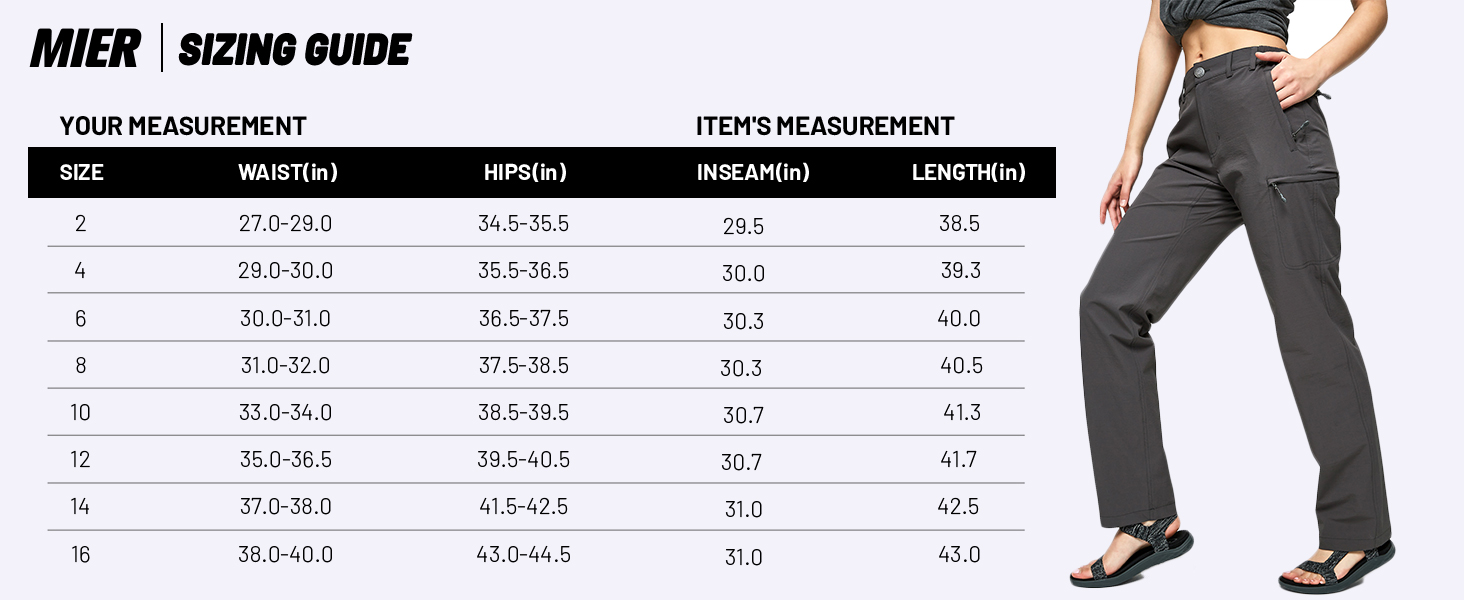Click the MIER brand logo
Image resolution: width=1464 pixels, height=600 pixels.
85,49
